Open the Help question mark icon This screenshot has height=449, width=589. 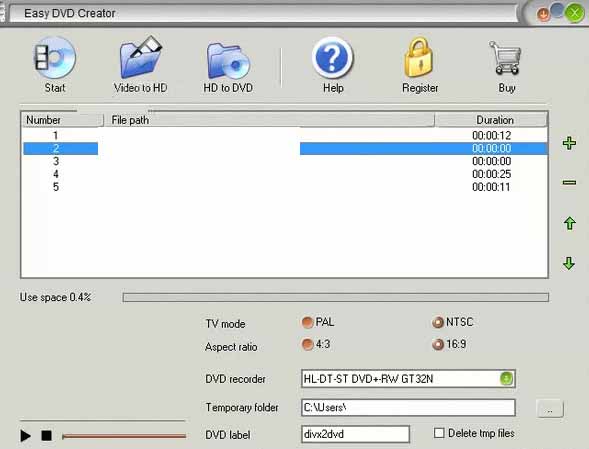332,57
